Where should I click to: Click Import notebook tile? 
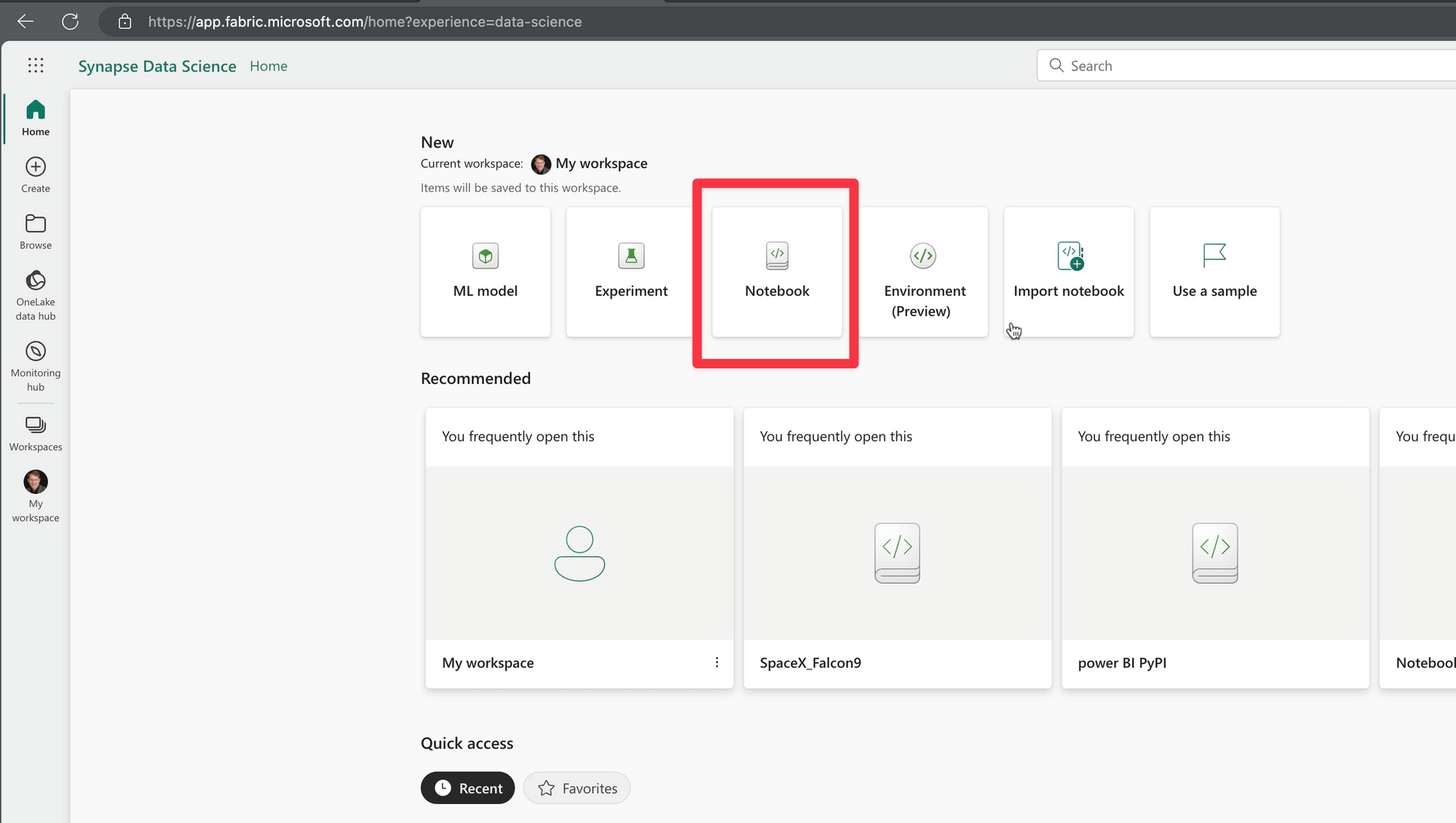tap(1069, 272)
